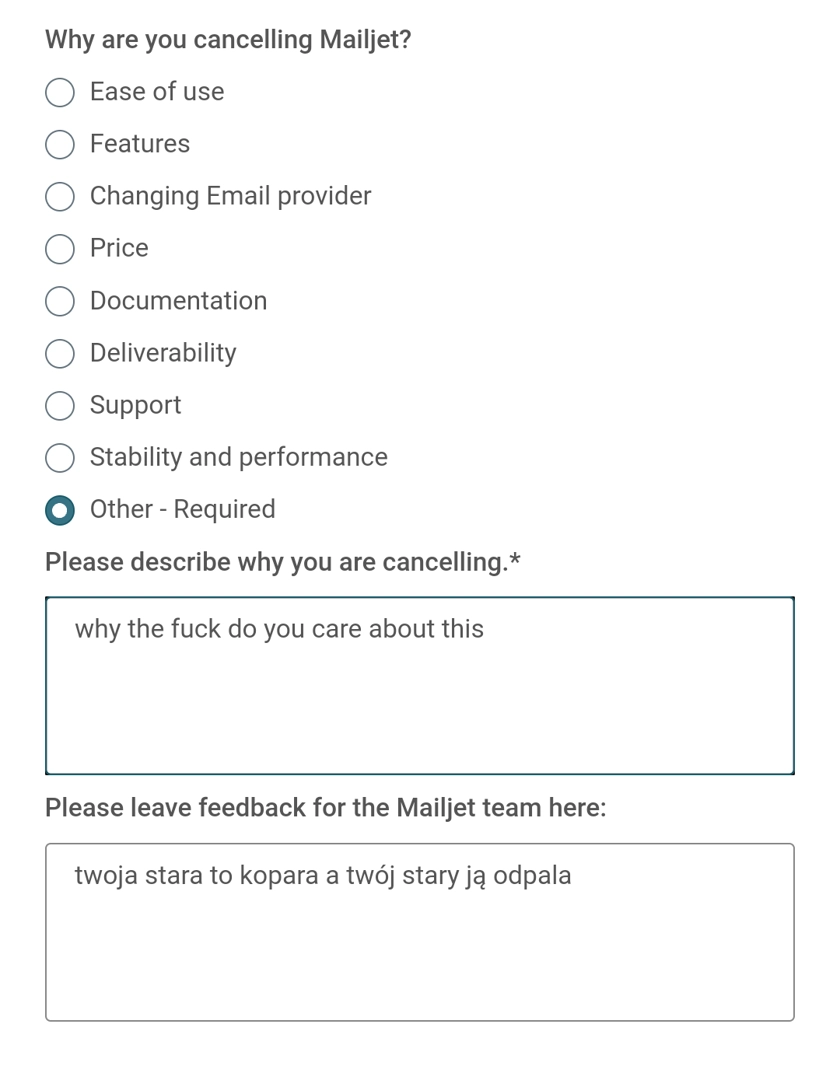The width and height of the screenshot is (840, 1080).
Task: Click the 'Changing Email provider' label text
Action: pyautogui.click(x=230, y=196)
